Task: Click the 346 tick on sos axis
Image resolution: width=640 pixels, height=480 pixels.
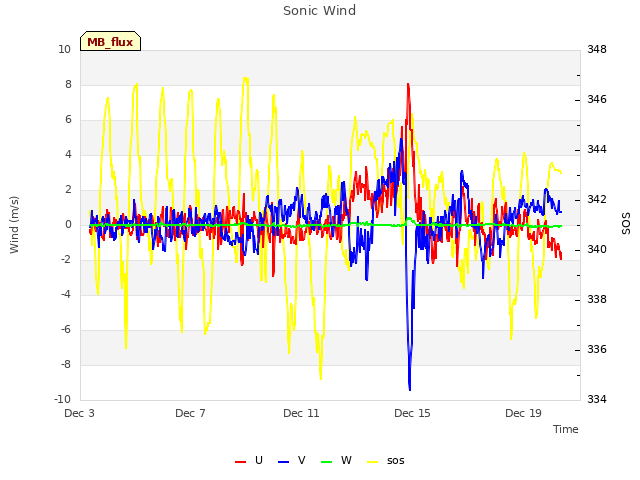Action: [597, 99]
